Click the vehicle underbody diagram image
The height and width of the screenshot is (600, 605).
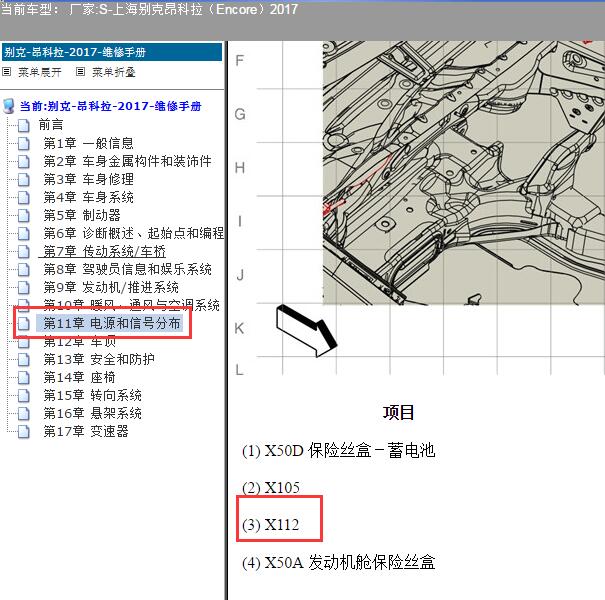463,173
